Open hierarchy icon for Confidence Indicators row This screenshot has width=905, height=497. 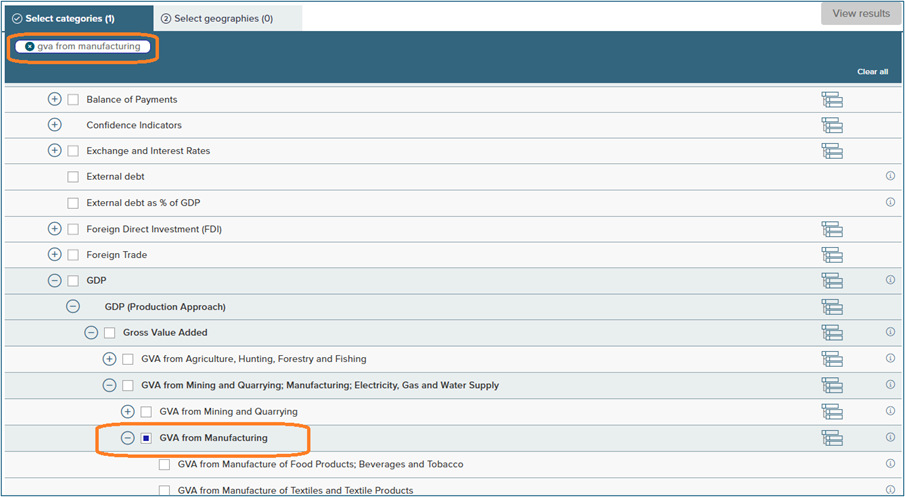tap(832, 125)
